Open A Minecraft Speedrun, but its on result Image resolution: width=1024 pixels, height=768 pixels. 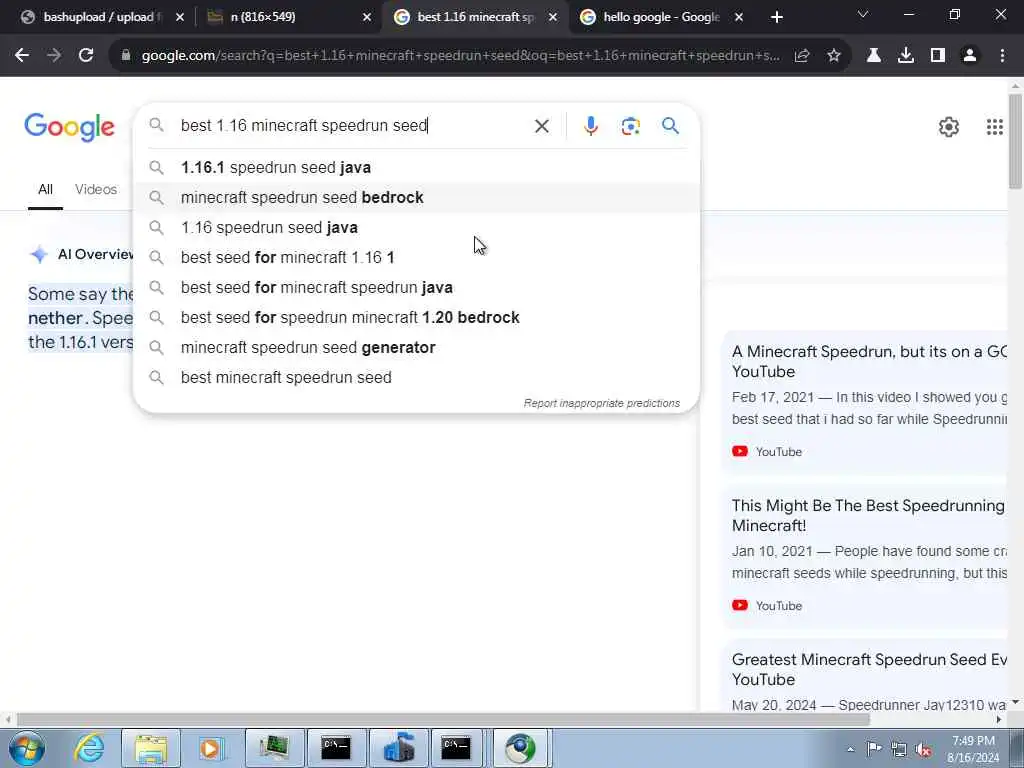pyautogui.click(x=869, y=361)
